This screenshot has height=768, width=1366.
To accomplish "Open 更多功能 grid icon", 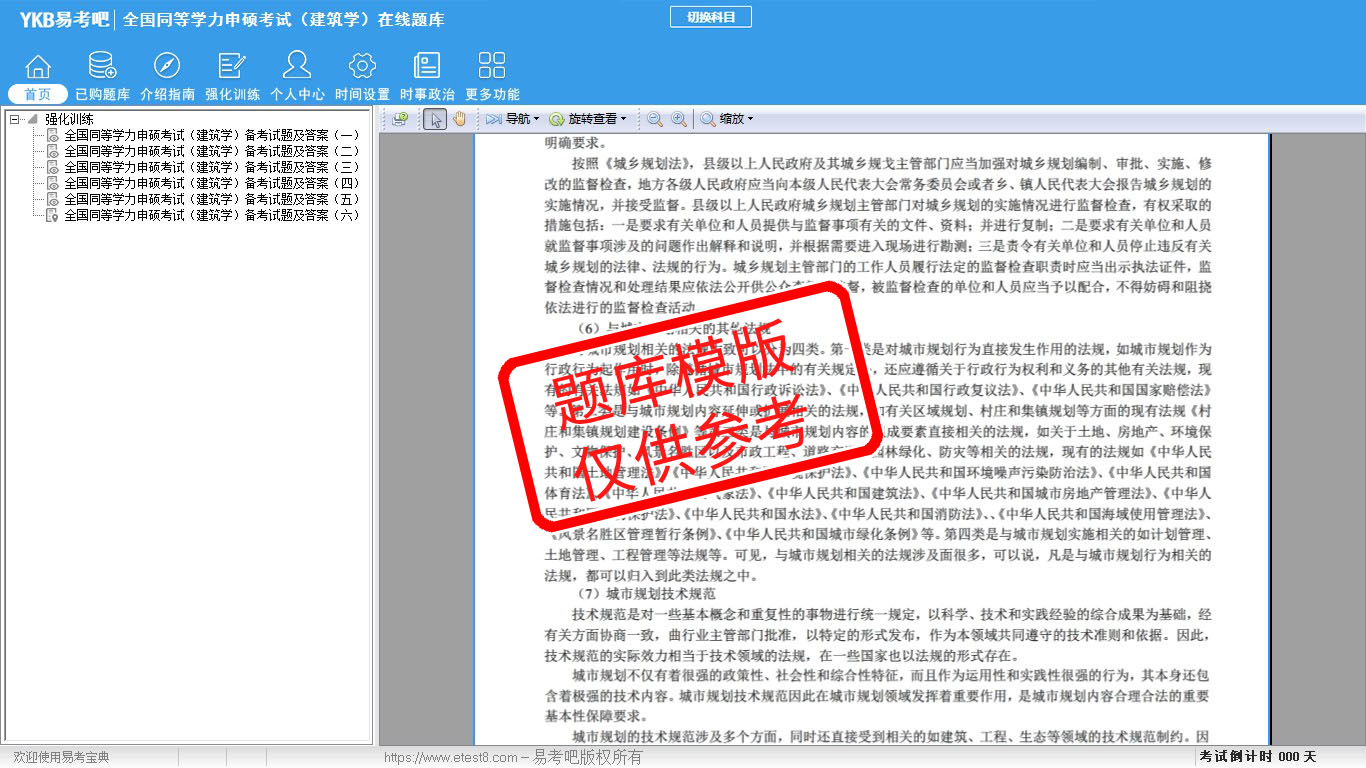I will [492, 67].
